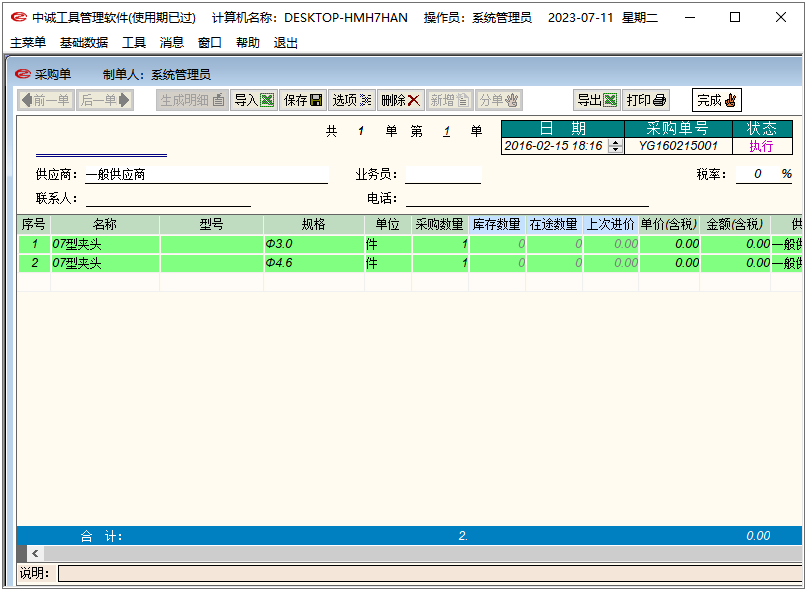This screenshot has width=807, height=591.
Task: Mark order finished with 完成 button
Action: 717,100
